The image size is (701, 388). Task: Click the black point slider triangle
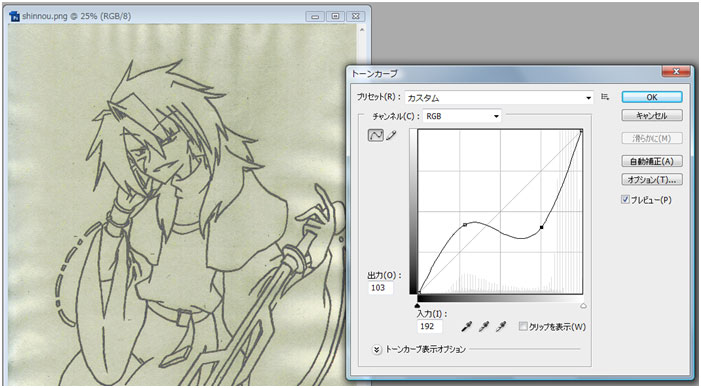point(417,306)
